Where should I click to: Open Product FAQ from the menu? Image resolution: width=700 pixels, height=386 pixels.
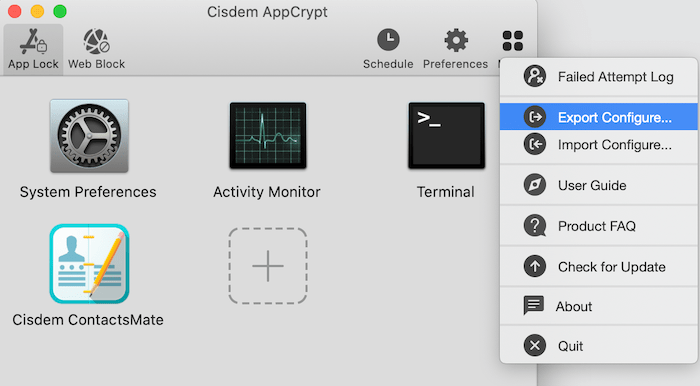599,226
